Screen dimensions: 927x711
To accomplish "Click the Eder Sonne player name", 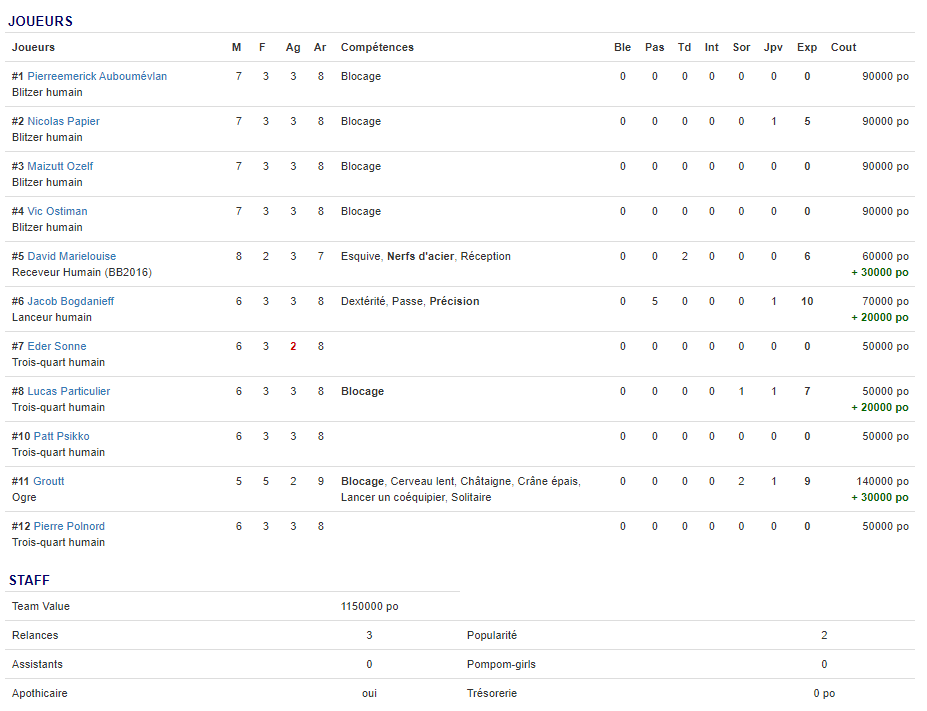I will (57, 346).
